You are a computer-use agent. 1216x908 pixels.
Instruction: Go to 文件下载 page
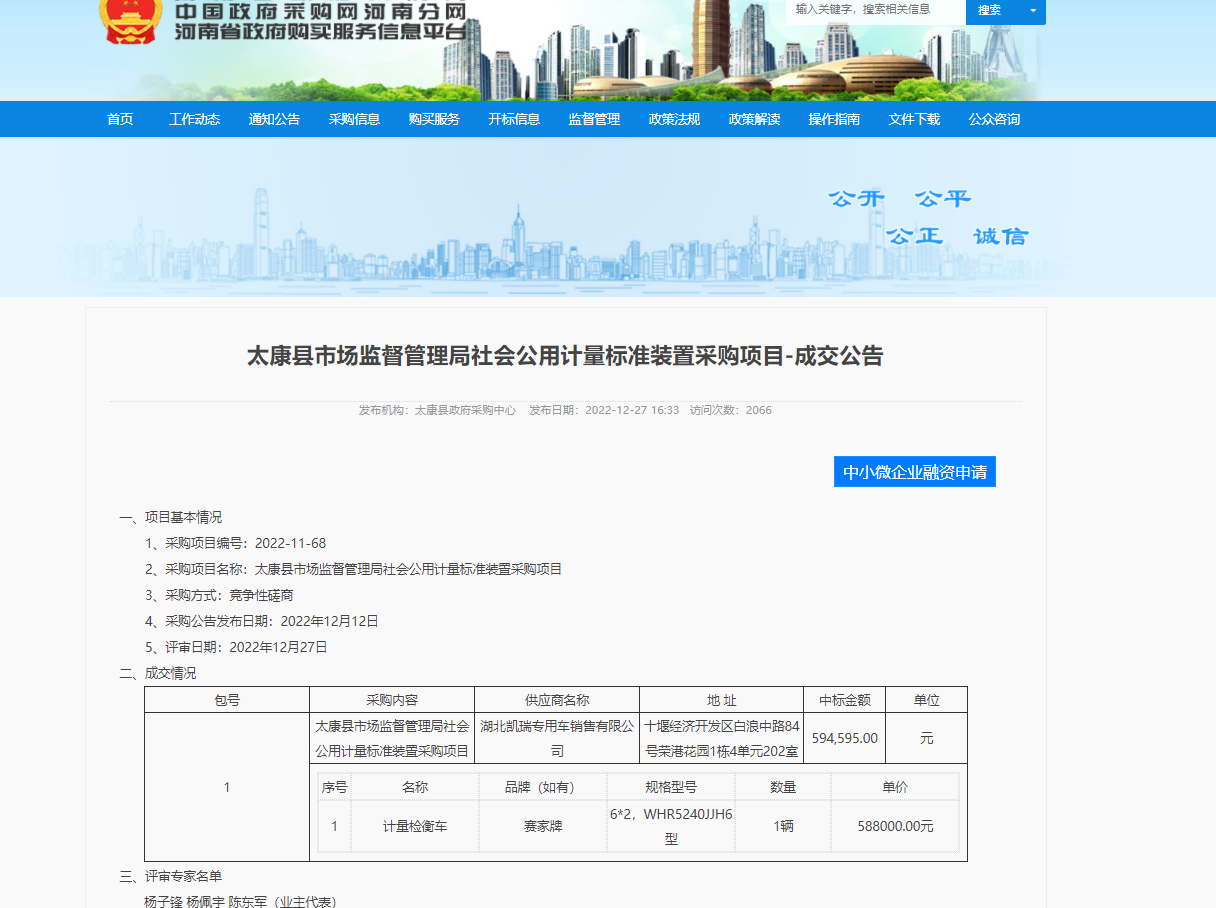point(914,119)
